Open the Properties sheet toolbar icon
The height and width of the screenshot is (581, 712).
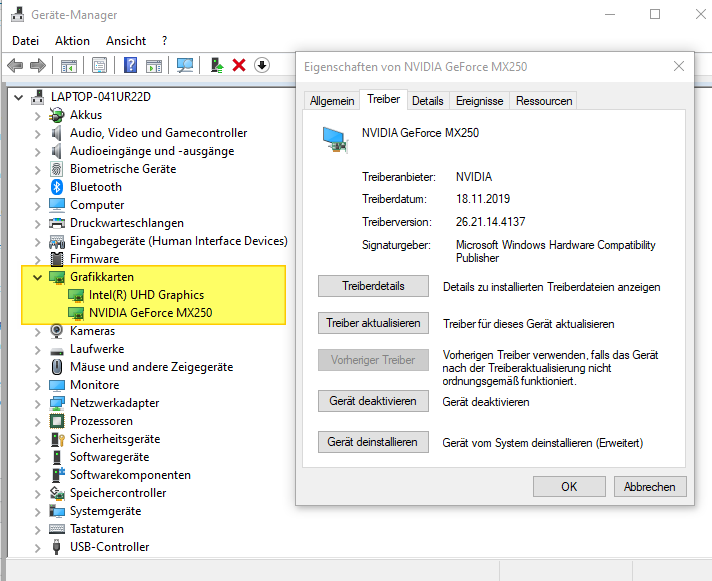[99, 66]
